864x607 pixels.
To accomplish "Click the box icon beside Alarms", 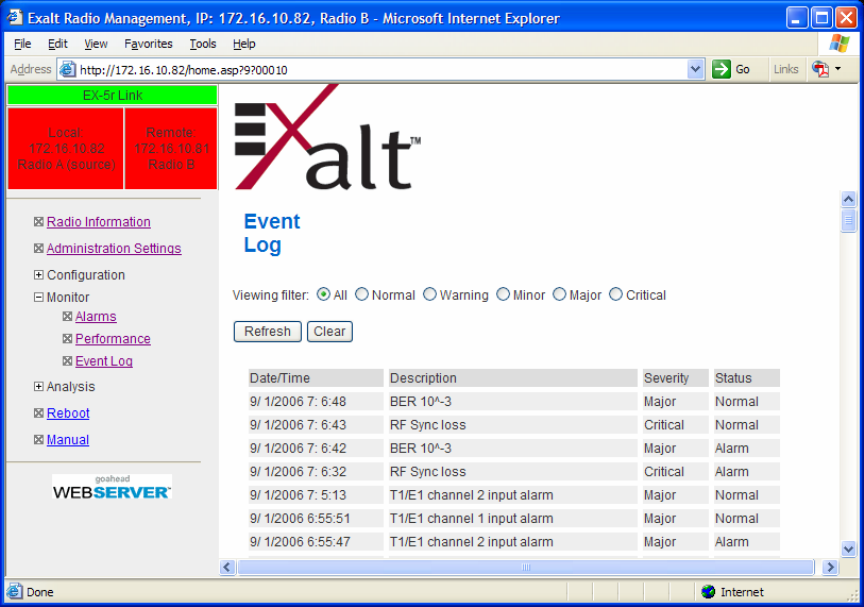I will [67, 316].
